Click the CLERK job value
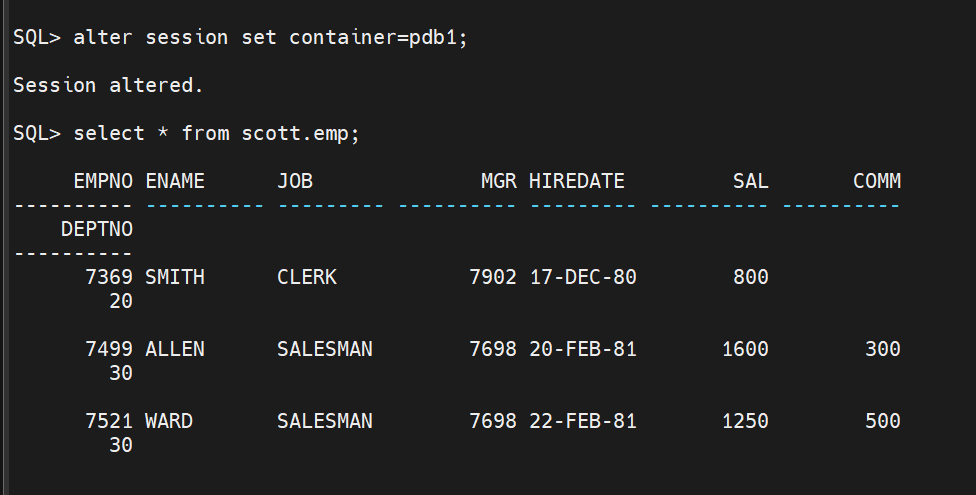The image size is (976, 495). pos(307,277)
